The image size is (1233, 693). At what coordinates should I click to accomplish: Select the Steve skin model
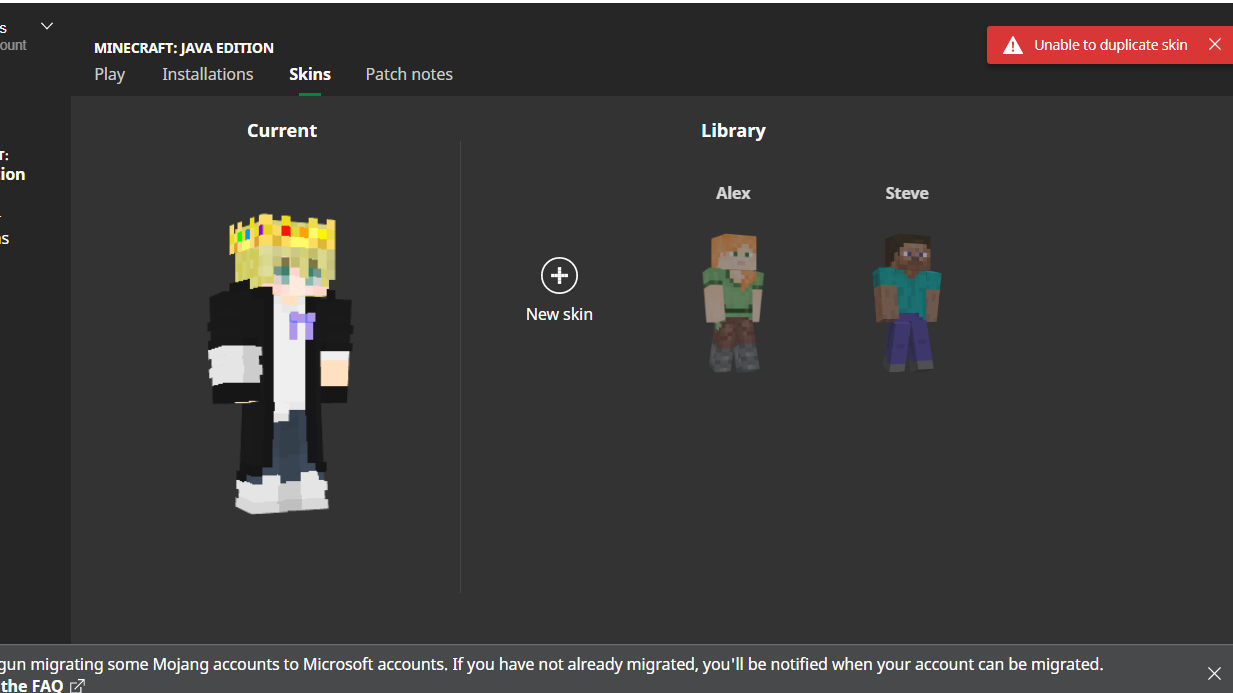point(906,301)
